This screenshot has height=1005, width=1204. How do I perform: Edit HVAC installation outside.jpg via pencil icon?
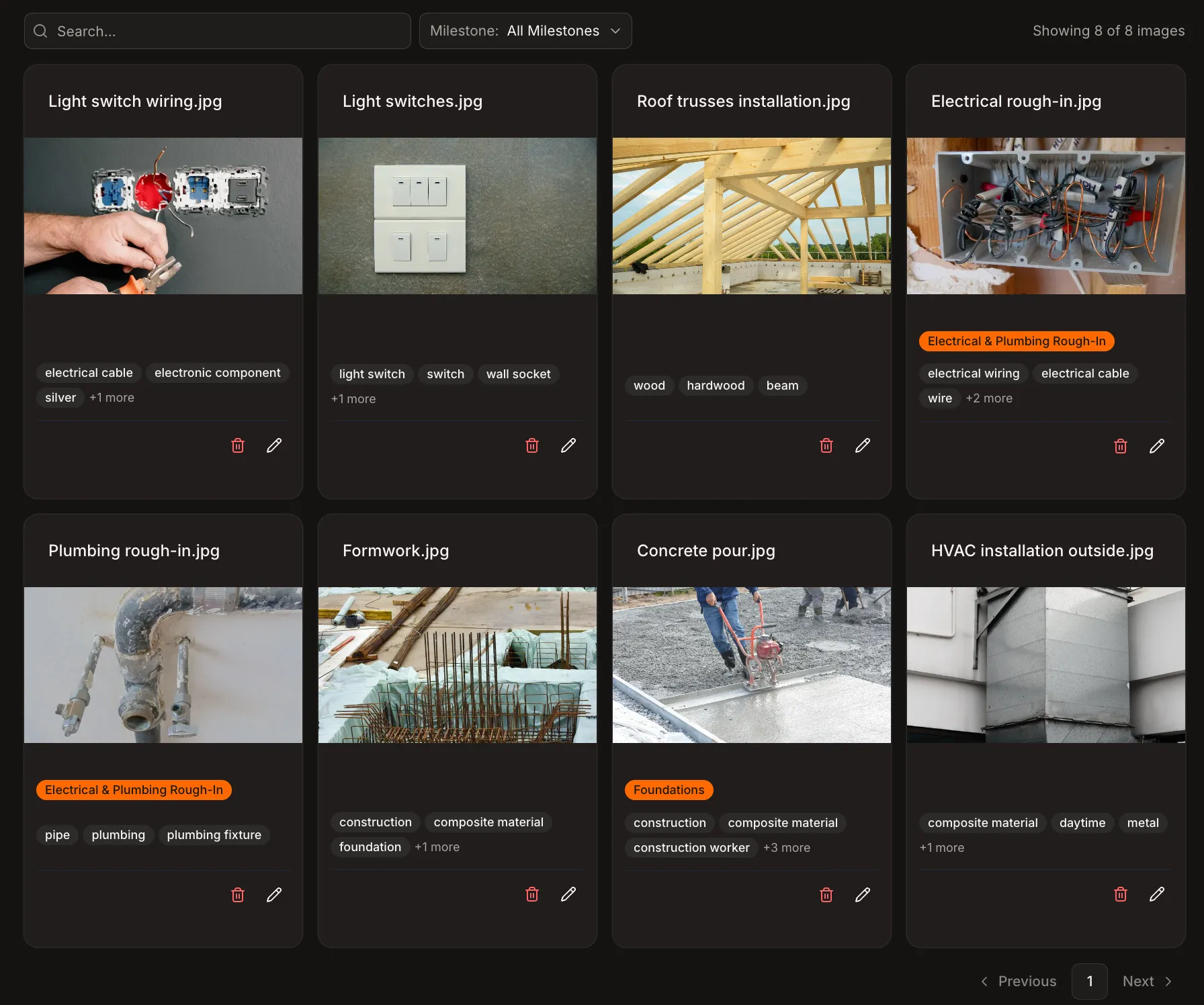1157,894
